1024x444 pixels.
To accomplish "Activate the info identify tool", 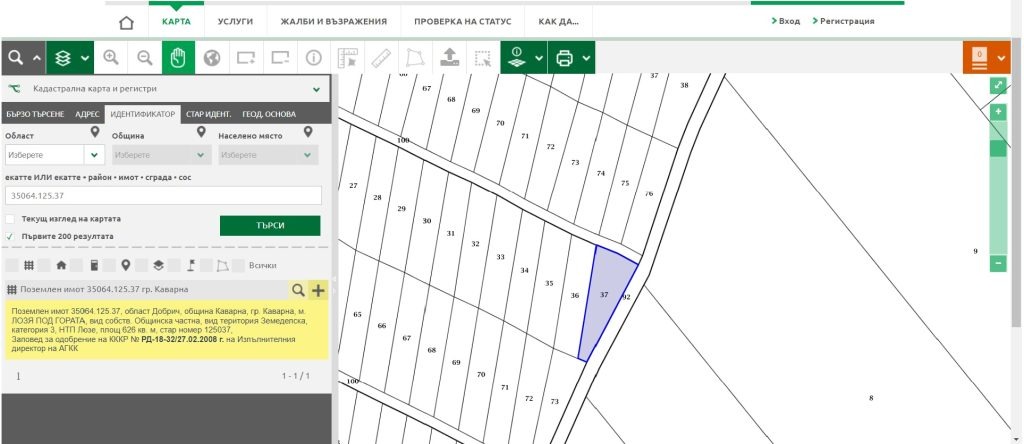I will click(313, 58).
